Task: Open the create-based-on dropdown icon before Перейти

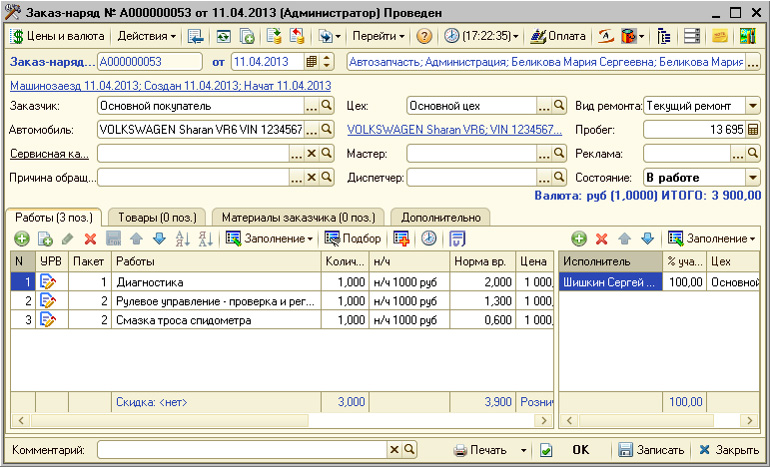Action: pyautogui.click(x=329, y=36)
